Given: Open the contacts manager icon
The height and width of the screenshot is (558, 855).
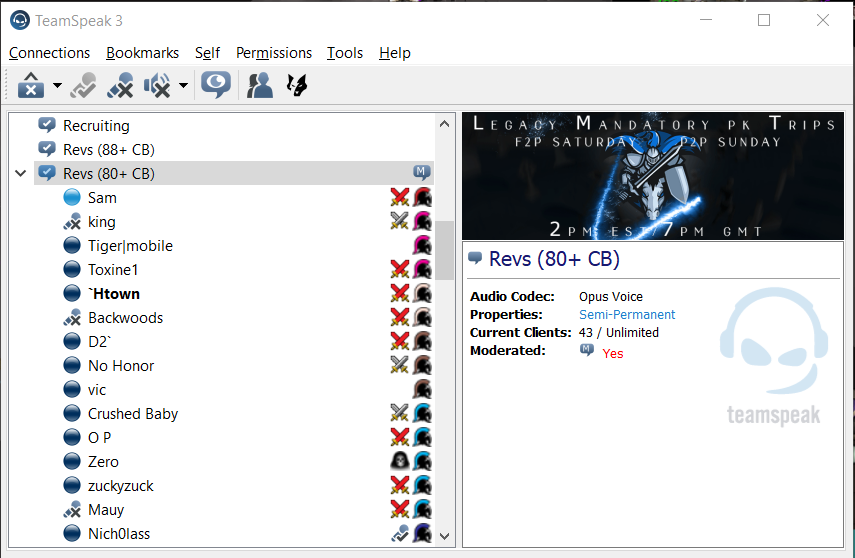Looking at the screenshot, I should coord(260,86).
